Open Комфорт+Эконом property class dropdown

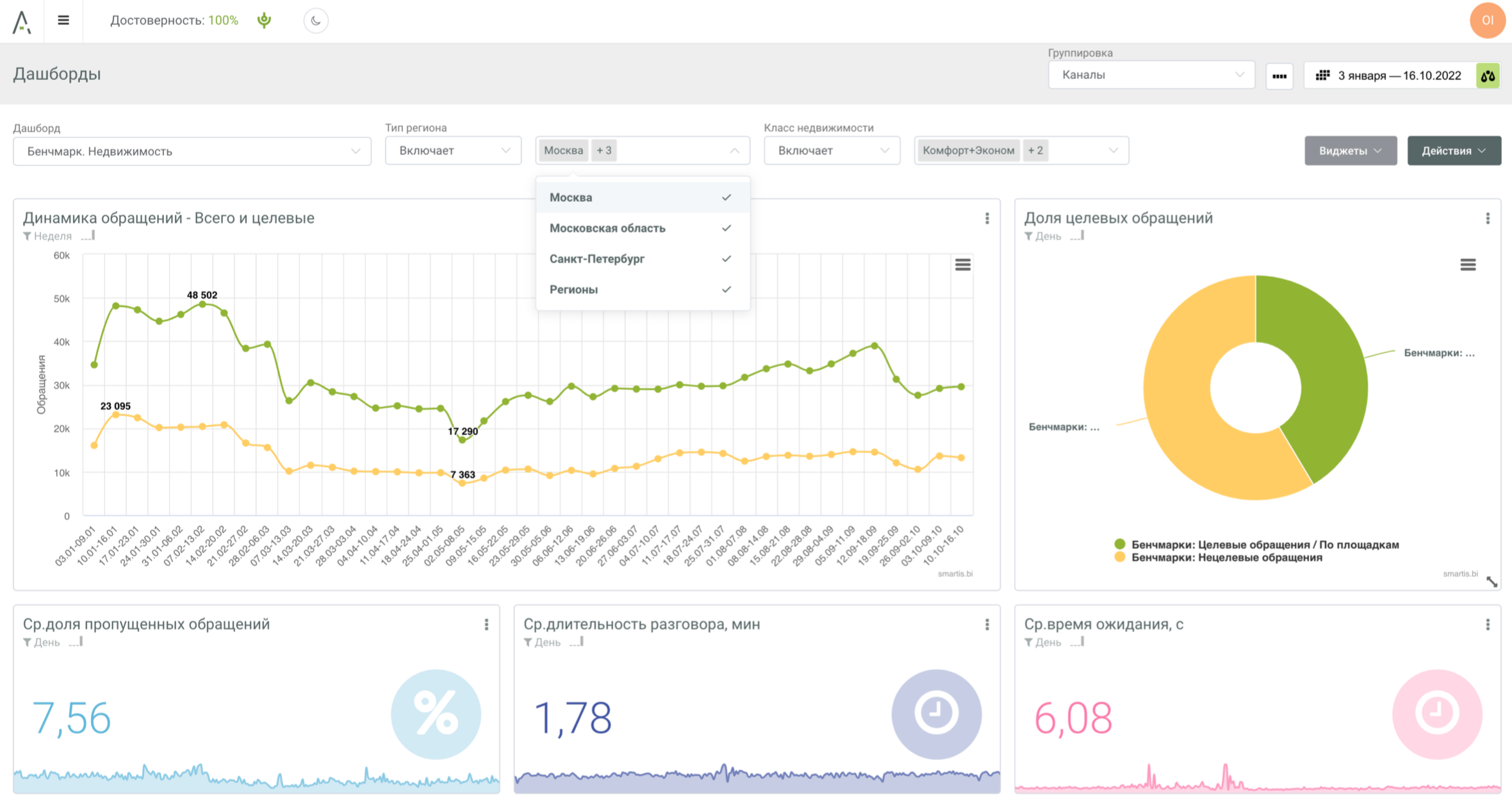(x=1113, y=151)
